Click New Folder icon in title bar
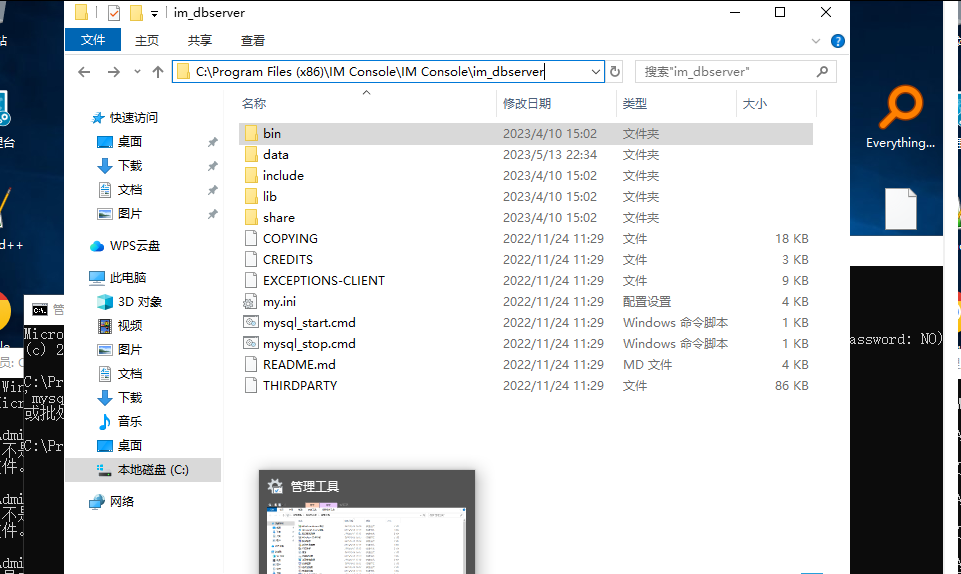Screen dimensions: 961x574 136,13
